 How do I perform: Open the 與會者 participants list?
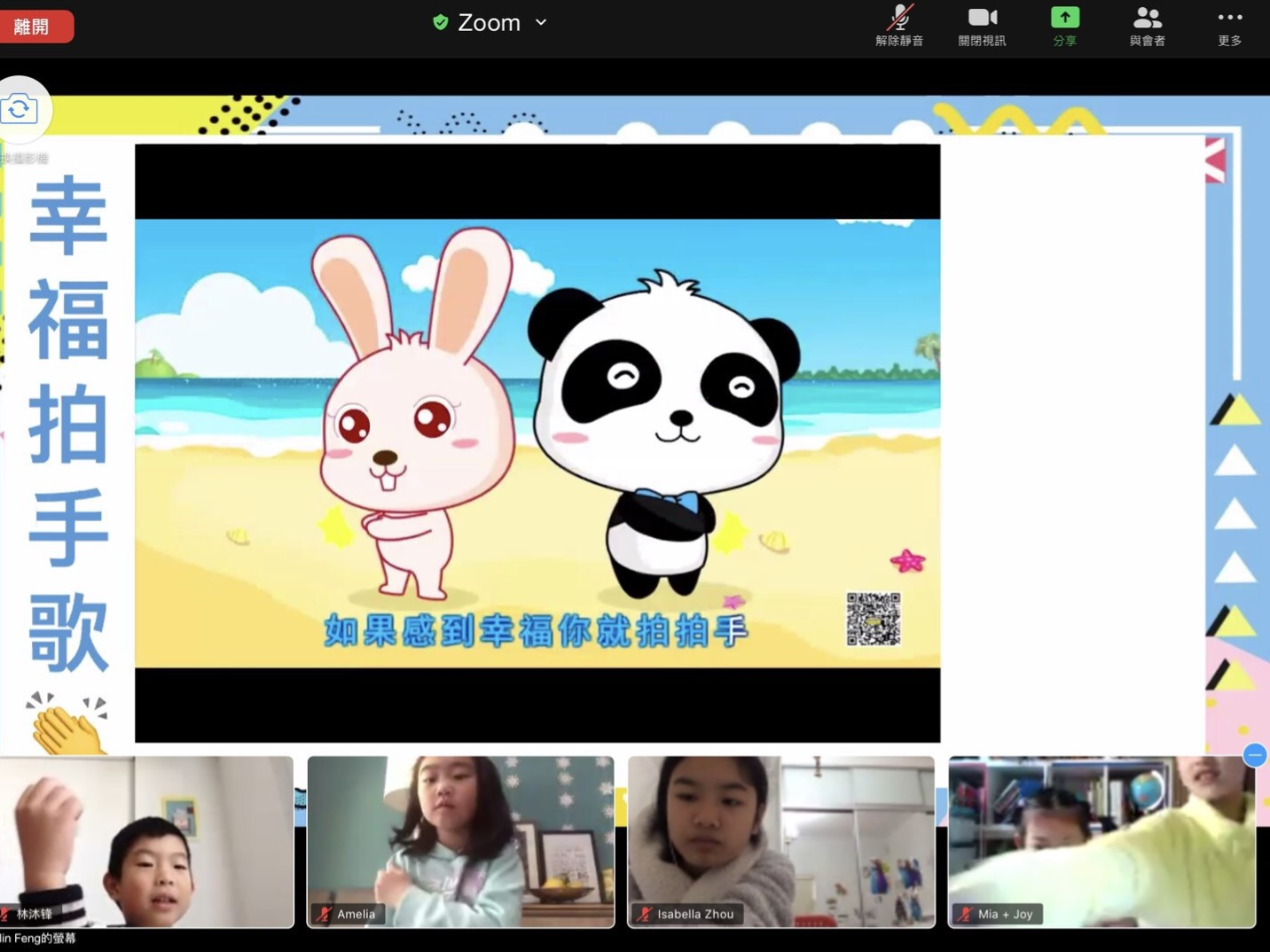(x=1147, y=27)
